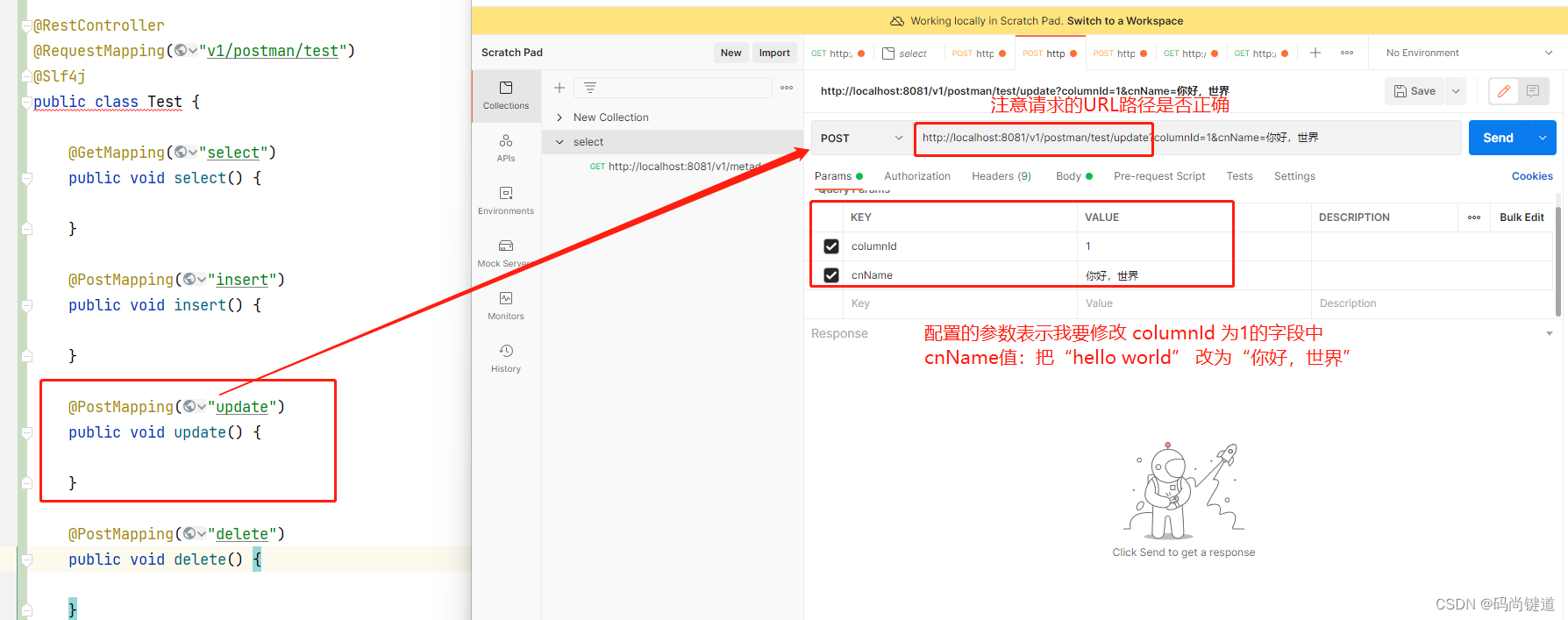Open the Environments sidebar panel

pyautogui.click(x=506, y=201)
